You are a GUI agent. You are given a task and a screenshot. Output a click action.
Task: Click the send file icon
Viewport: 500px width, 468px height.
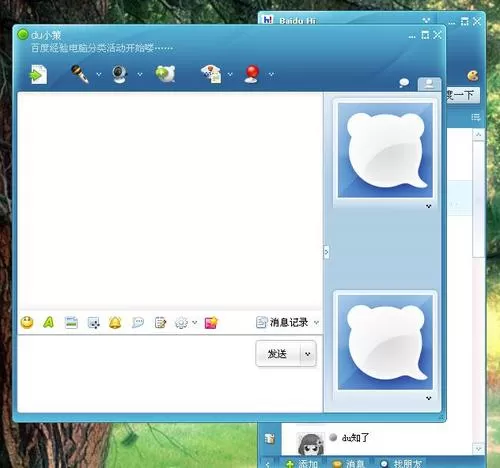click(x=39, y=74)
